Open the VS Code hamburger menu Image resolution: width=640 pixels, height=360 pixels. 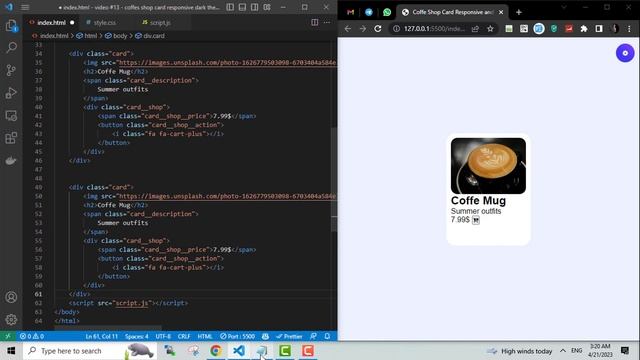(x=25, y=7)
